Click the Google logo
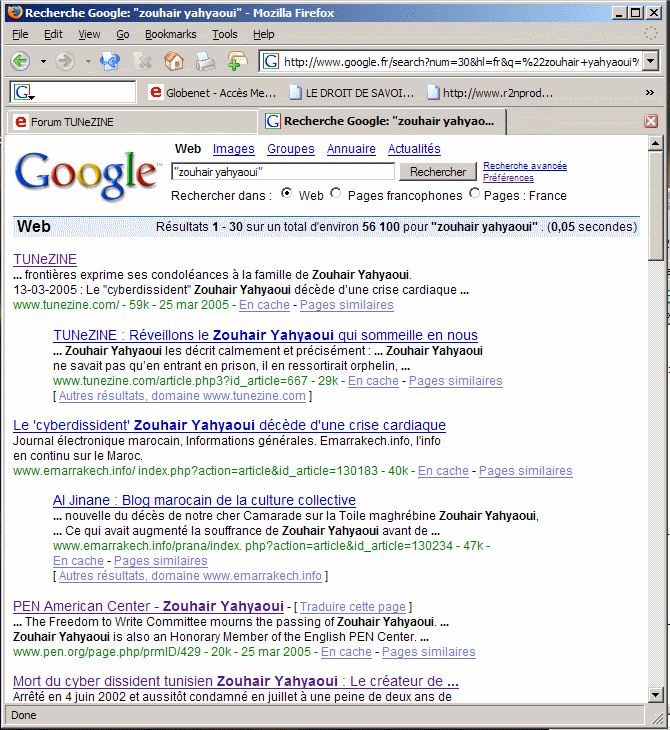This screenshot has width=670, height=730. [x=87, y=176]
